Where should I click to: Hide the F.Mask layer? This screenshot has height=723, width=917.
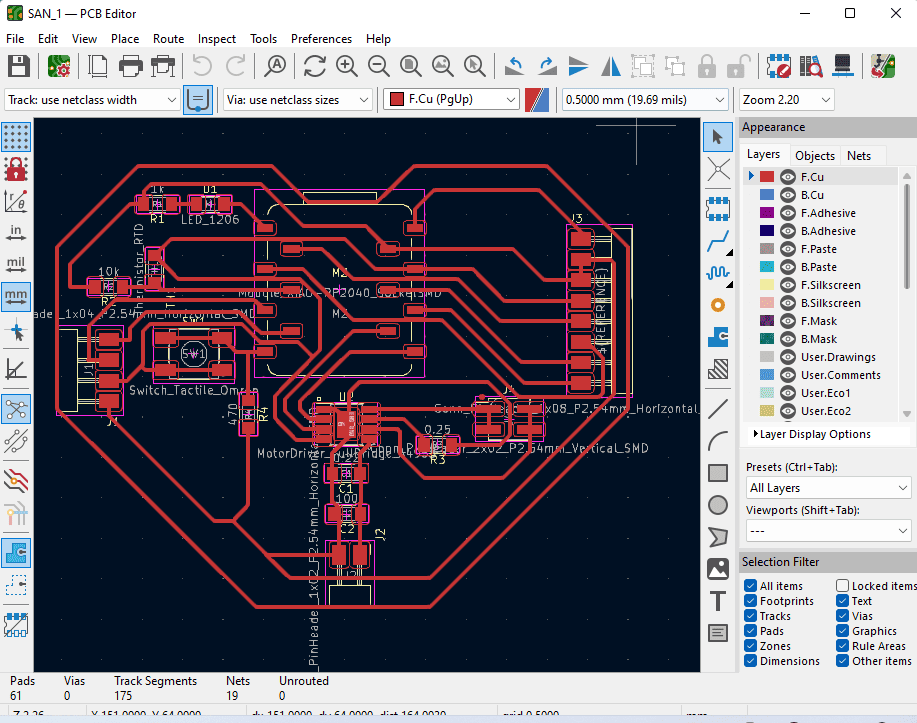[x=788, y=321]
